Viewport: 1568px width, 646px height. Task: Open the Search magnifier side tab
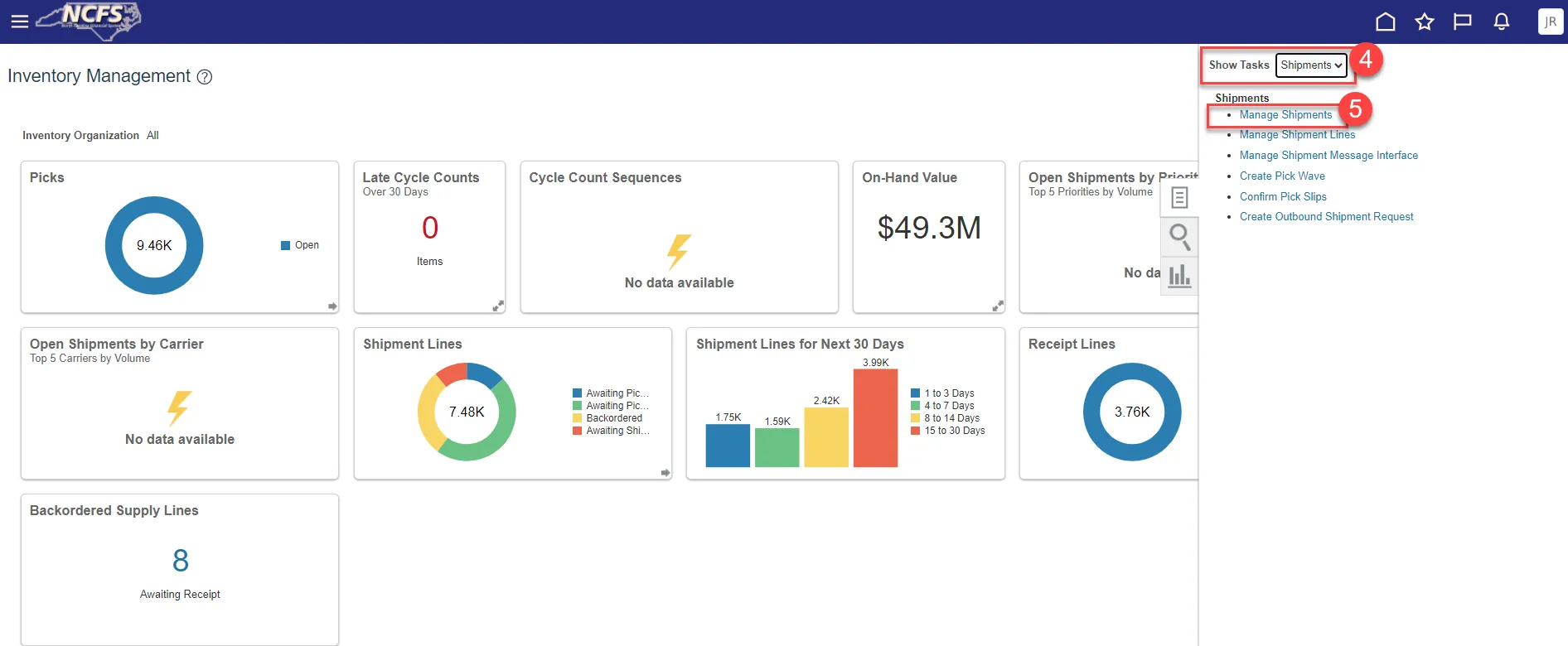tap(1179, 237)
